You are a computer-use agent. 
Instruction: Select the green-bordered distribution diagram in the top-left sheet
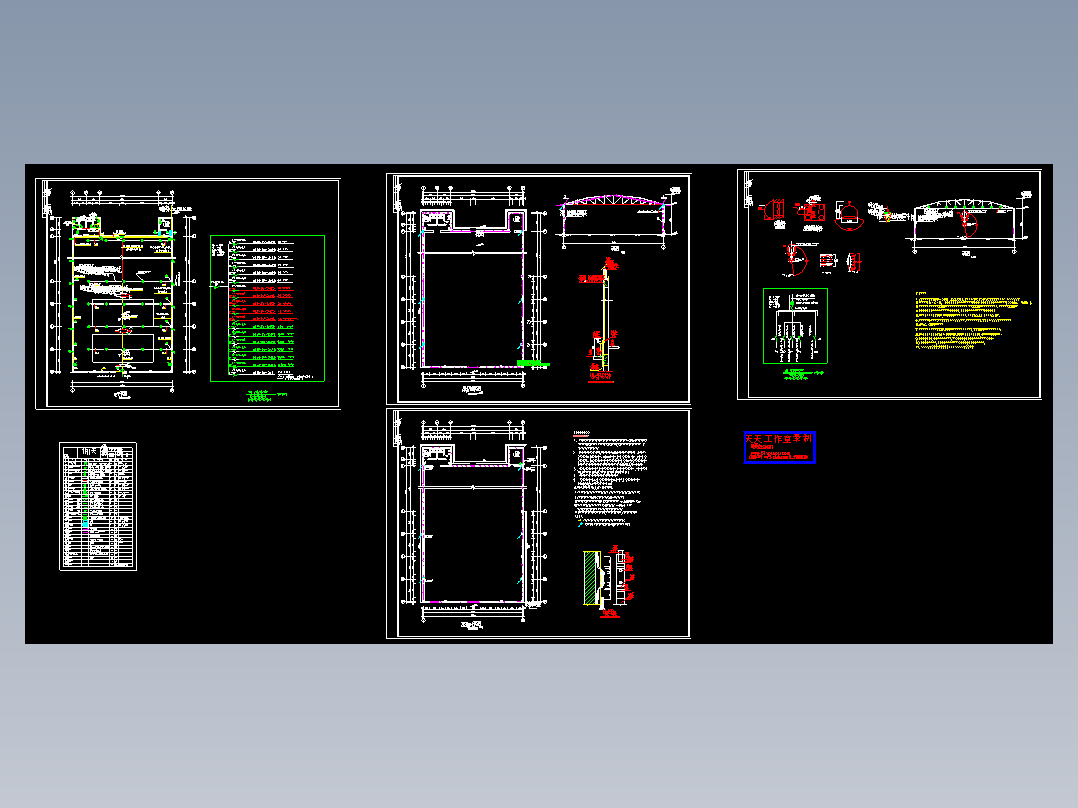coord(267,308)
